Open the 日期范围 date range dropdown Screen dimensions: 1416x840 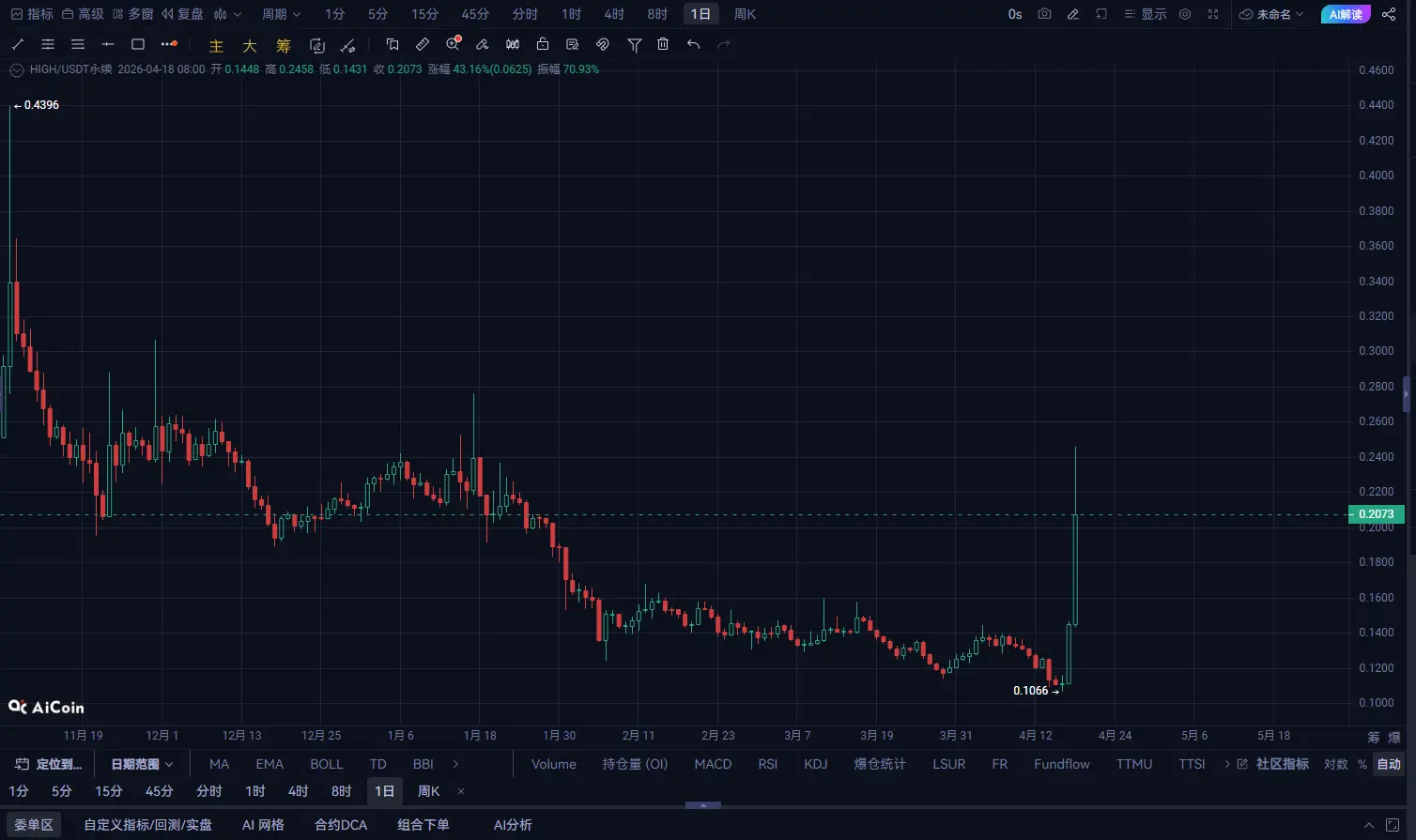[143, 764]
